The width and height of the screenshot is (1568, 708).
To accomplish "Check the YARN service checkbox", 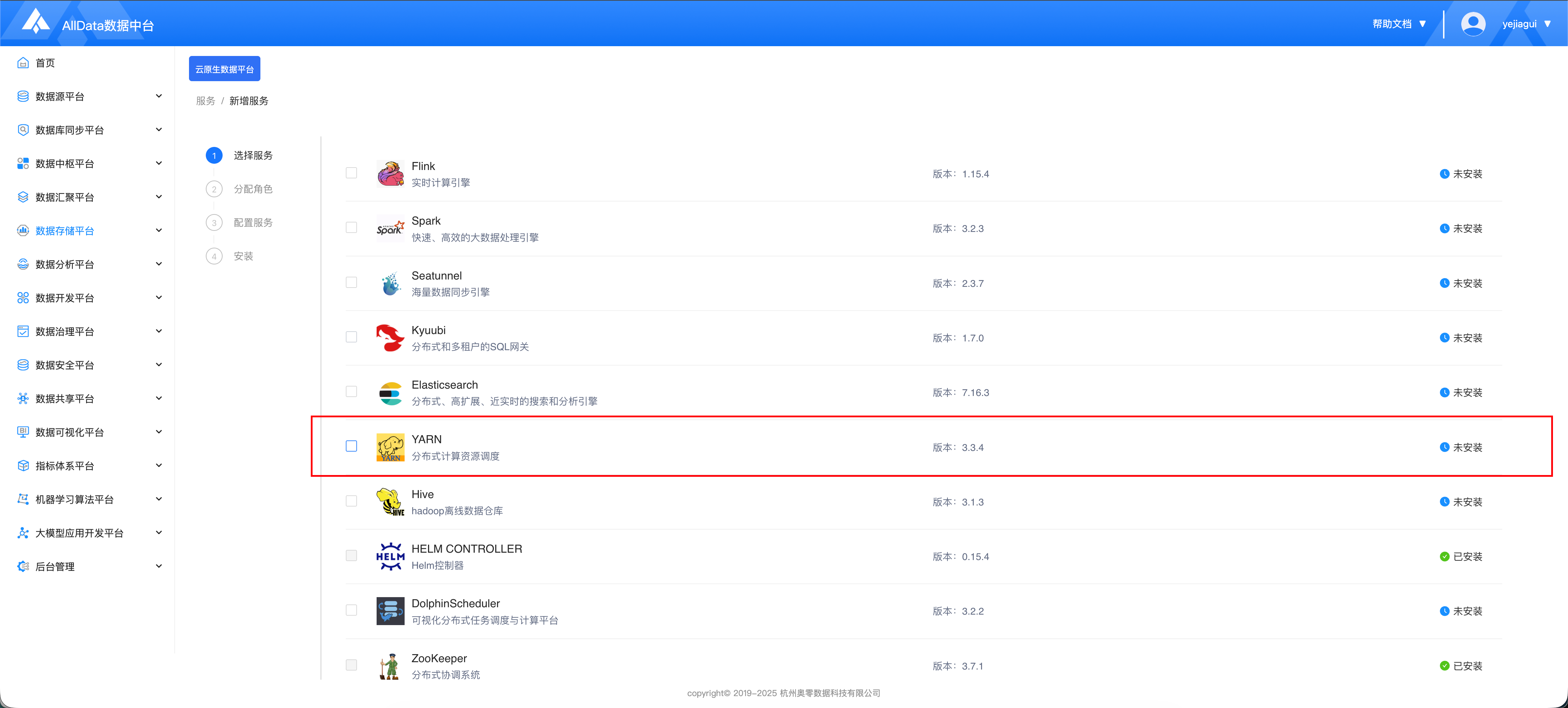I will click(351, 446).
